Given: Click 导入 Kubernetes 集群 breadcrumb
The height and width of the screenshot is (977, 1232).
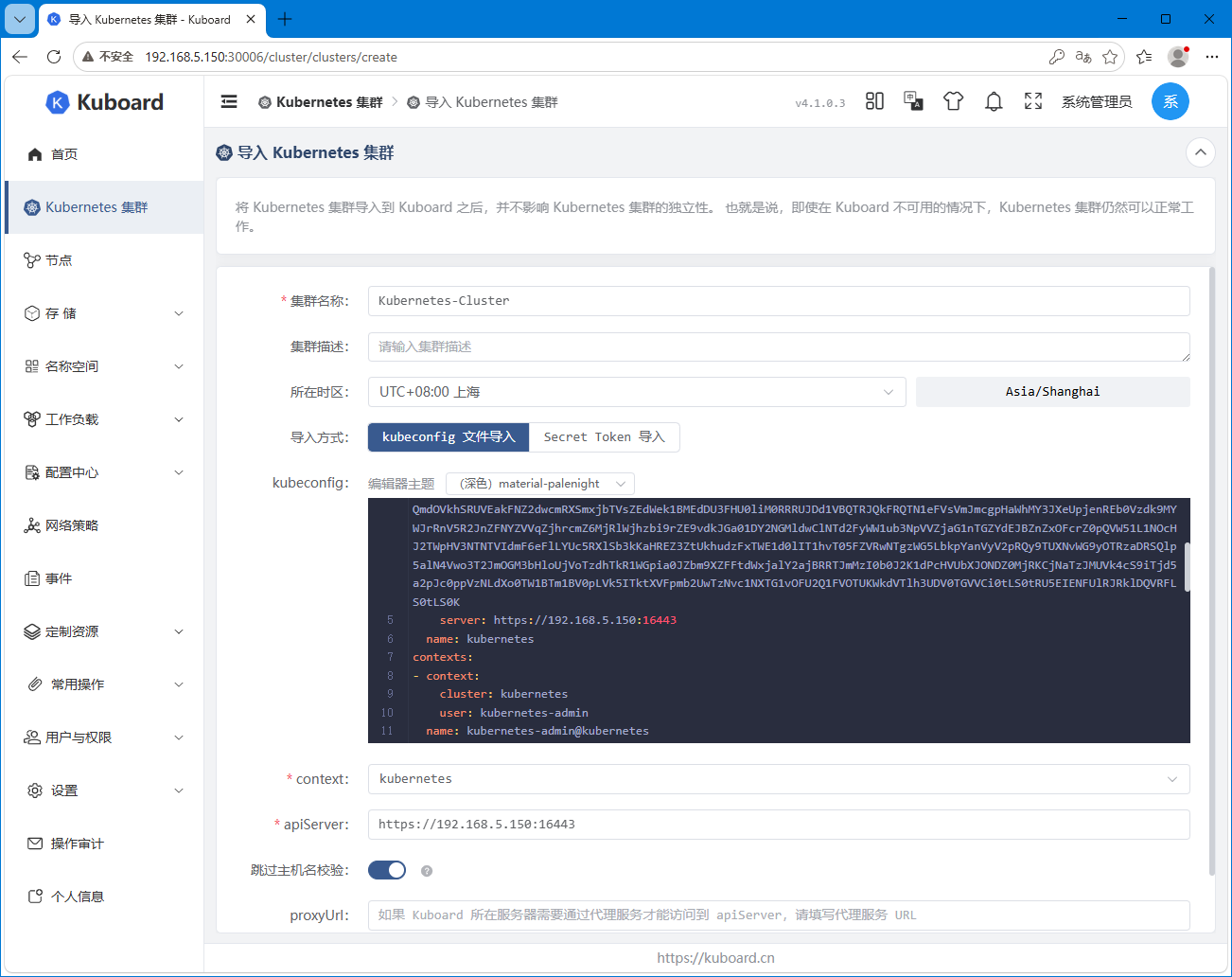Looking at the screenshot, I should coord(483,102).
